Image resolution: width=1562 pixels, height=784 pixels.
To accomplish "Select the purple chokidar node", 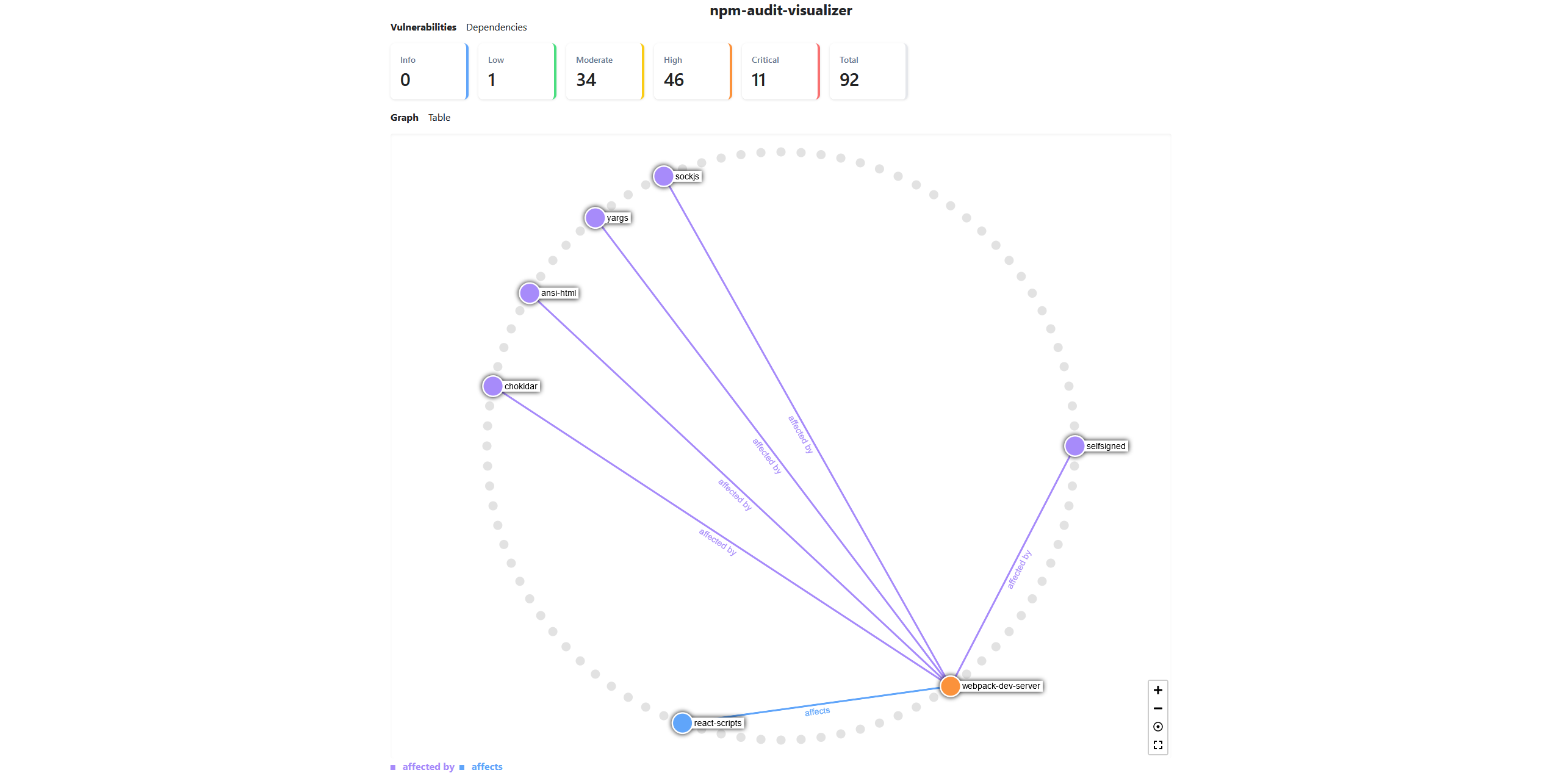I will pos(492,386).
